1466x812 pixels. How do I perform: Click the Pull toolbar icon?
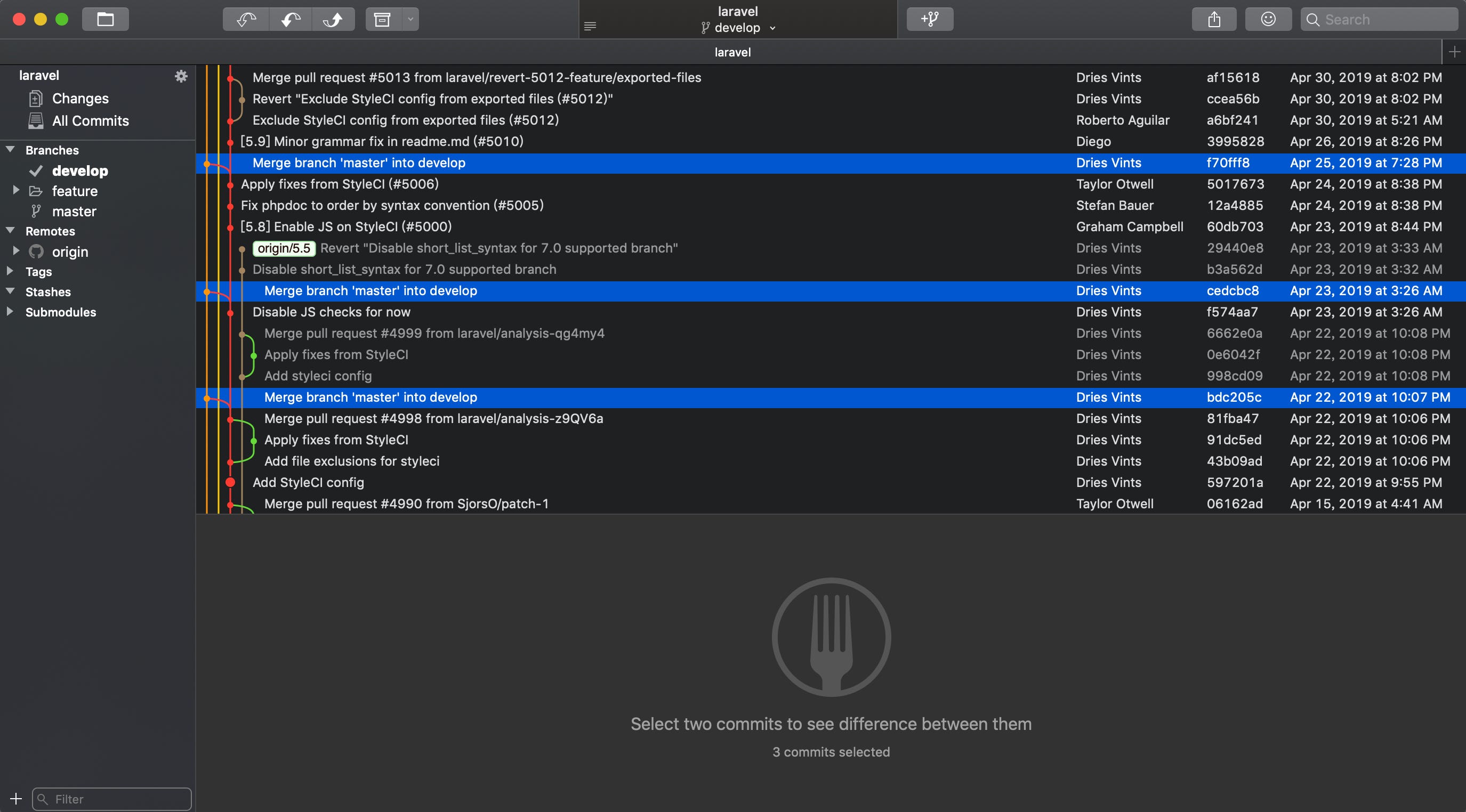pos(291,19)
